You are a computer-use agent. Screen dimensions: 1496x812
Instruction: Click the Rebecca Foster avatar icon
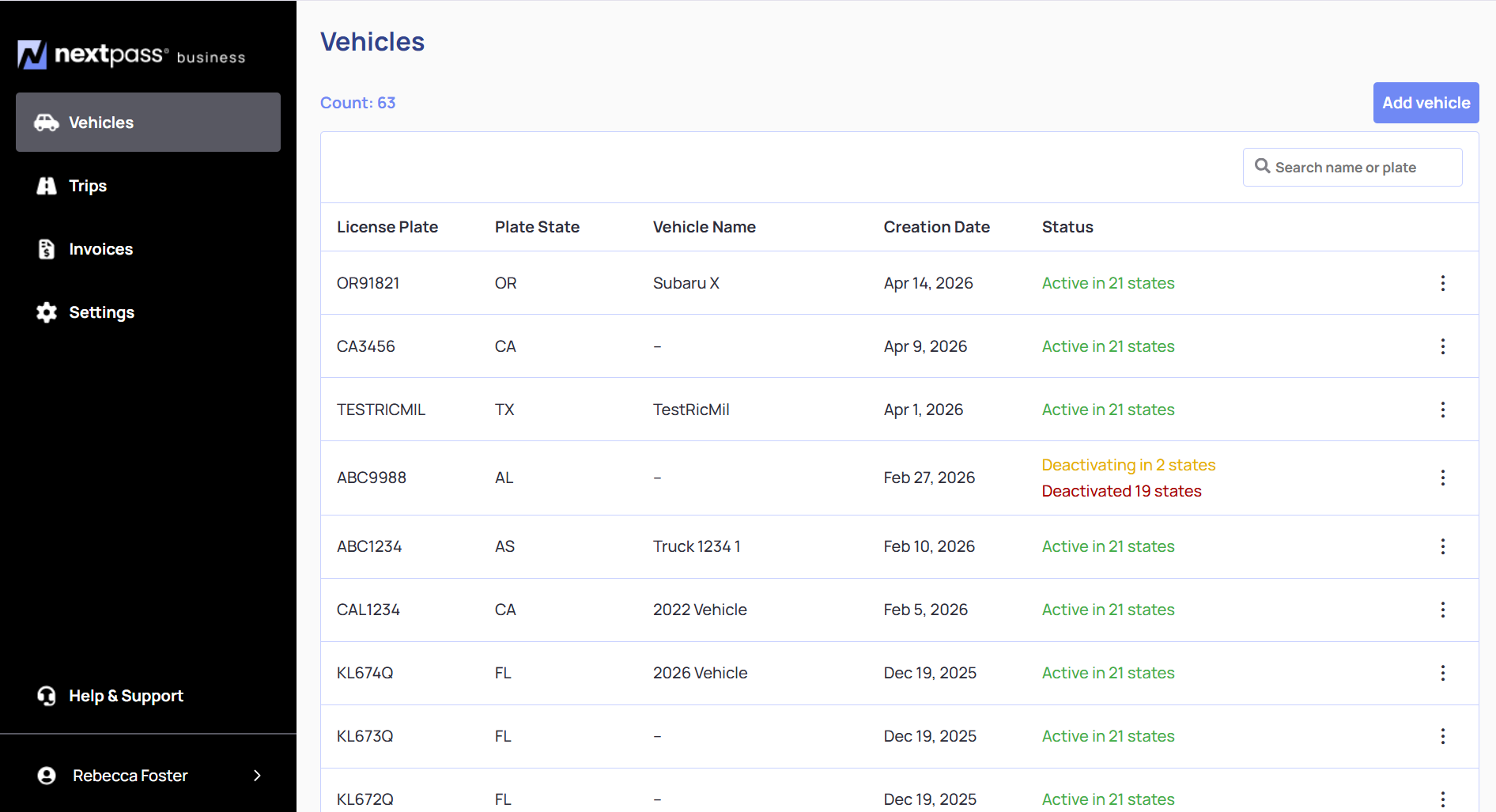pyautogui.click(x=47, y=776)
